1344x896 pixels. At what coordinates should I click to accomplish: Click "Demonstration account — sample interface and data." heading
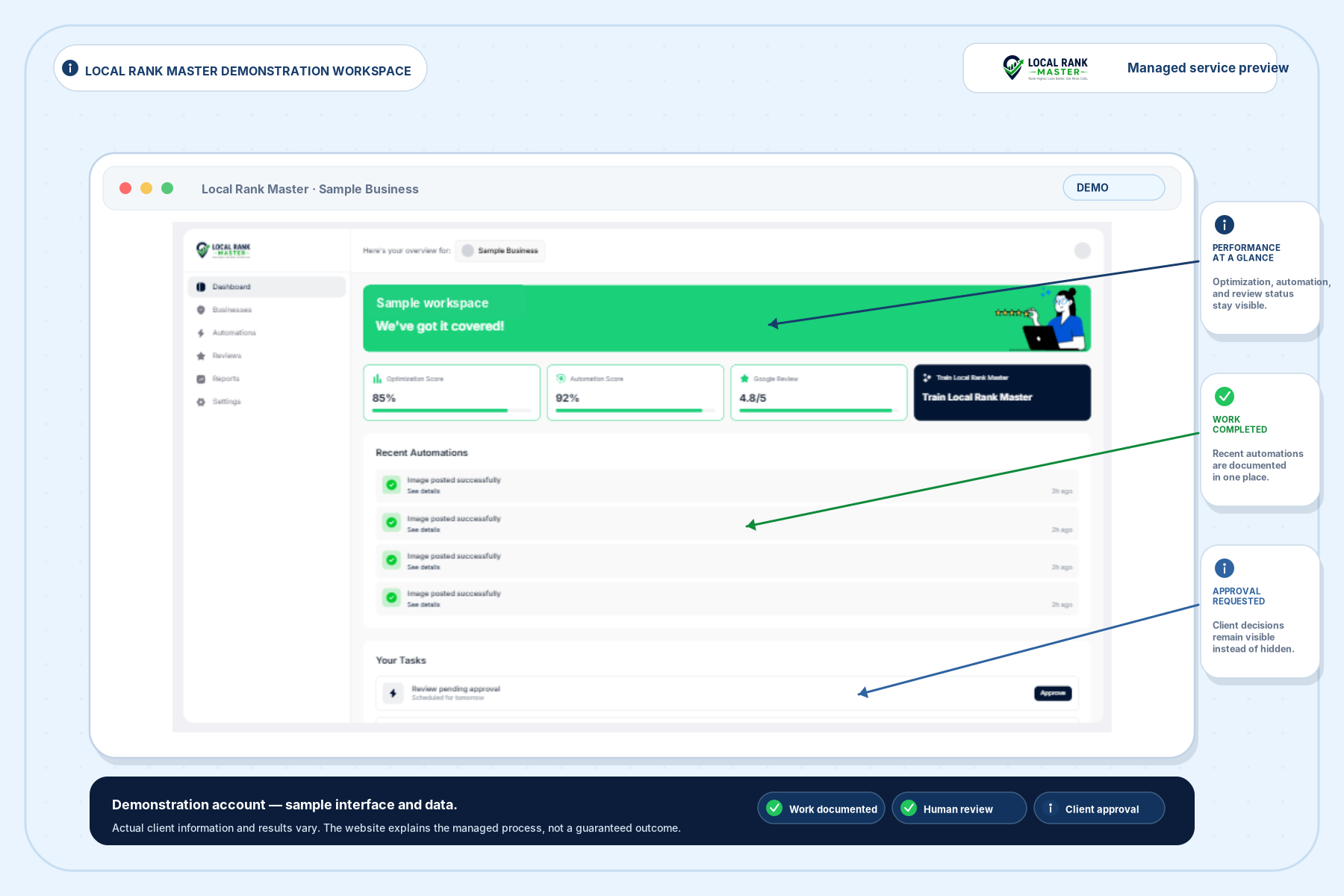click(x=284, y=804)
